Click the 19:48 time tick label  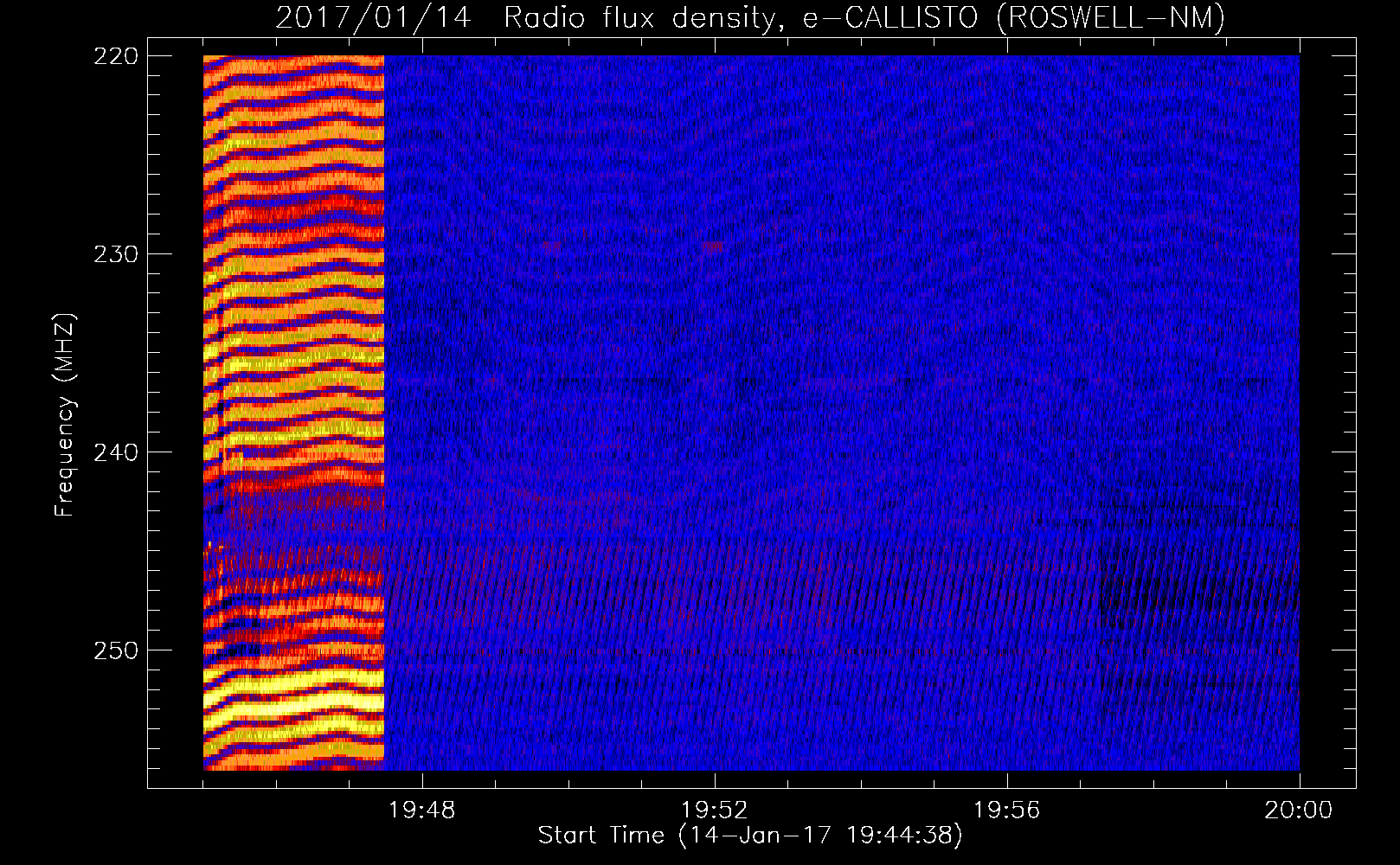(x=422, y=811)
